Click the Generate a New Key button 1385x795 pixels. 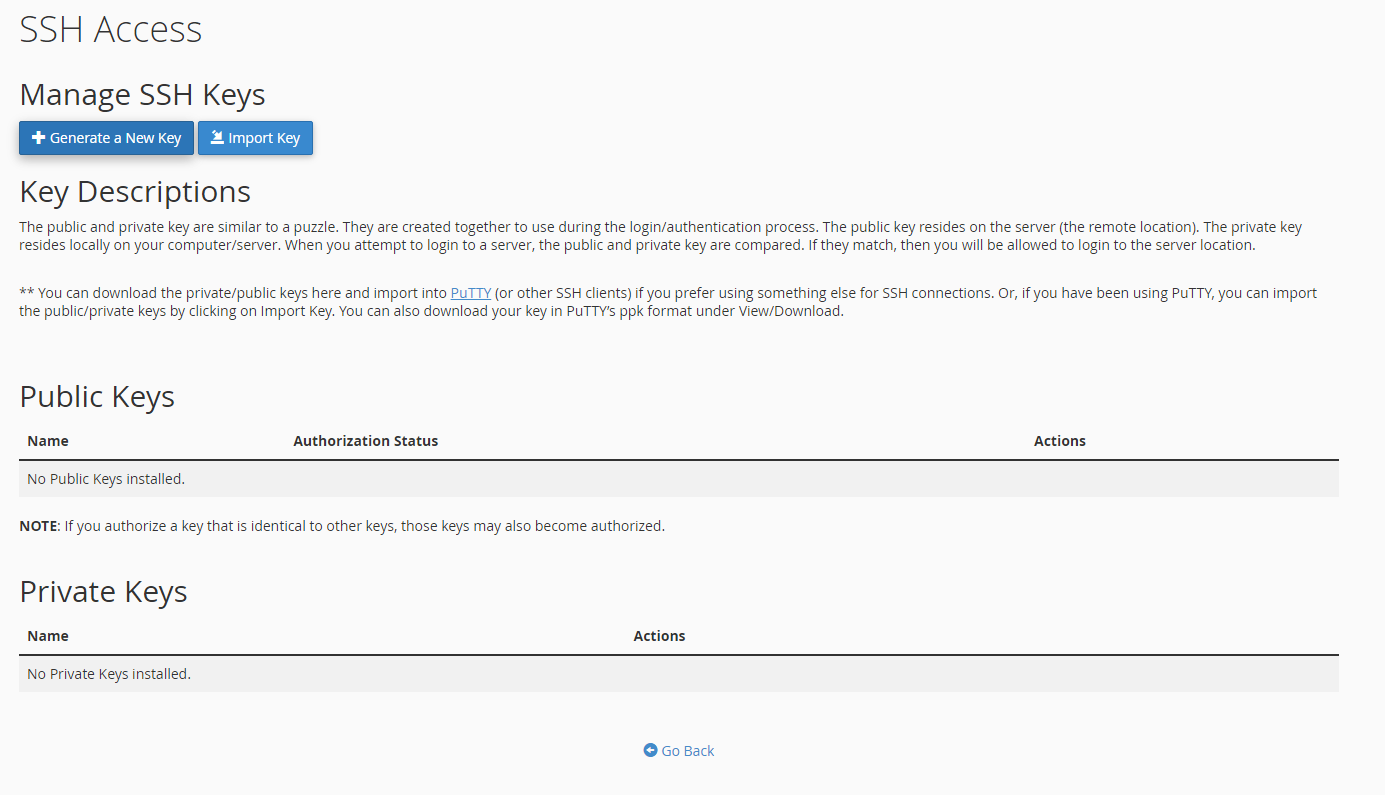(106, 138)
